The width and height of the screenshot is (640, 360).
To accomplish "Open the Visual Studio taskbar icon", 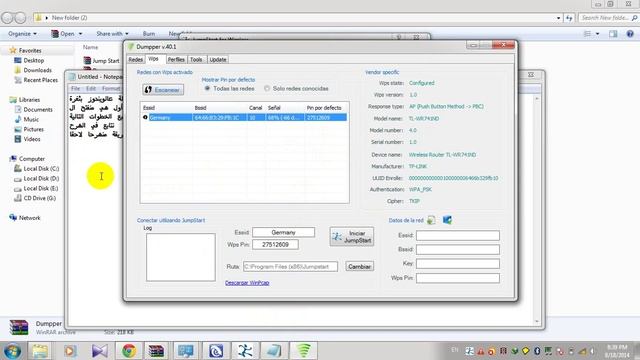I will (x=100, y=351).
